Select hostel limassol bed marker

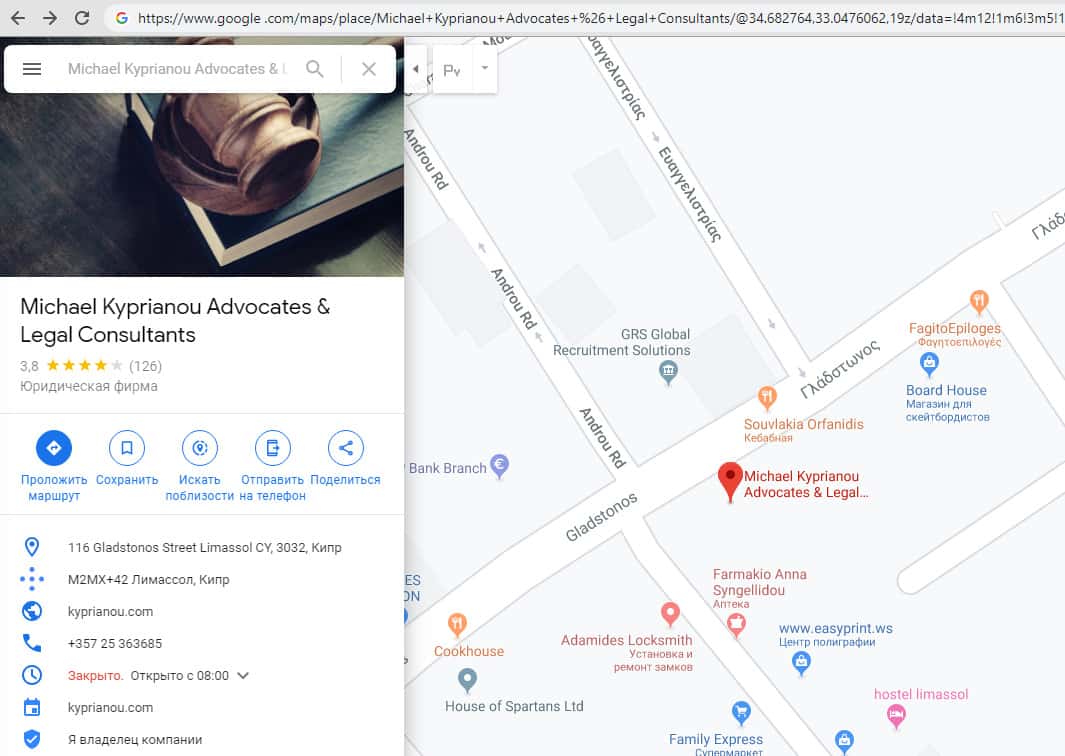coord(897,716)
